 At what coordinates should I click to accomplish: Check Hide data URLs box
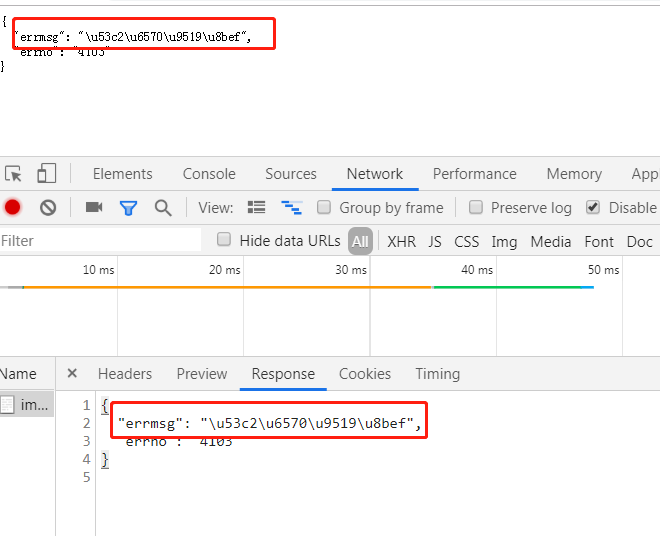(x=224, y=240)
